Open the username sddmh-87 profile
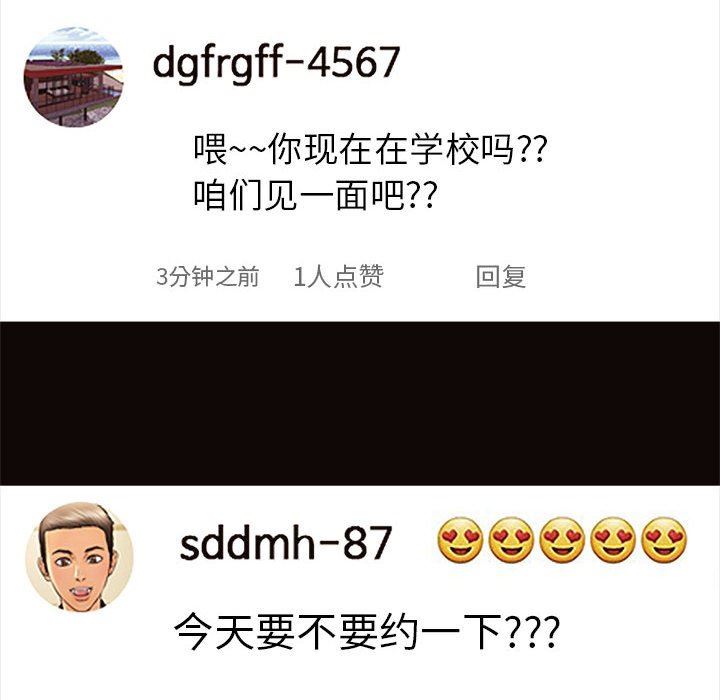720x700 pixels. pyautogui.click(x=286, y=542)
